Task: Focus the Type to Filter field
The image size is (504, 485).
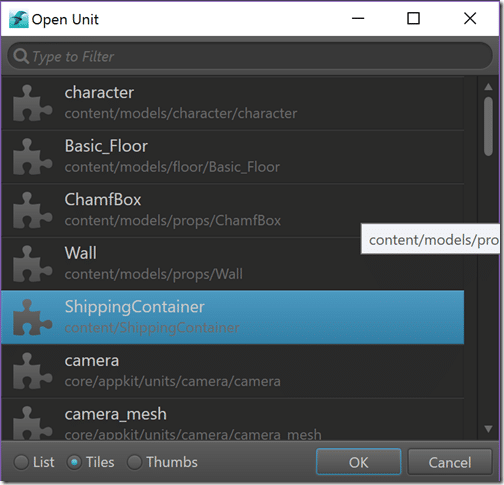Action: (x=250, y=56)
